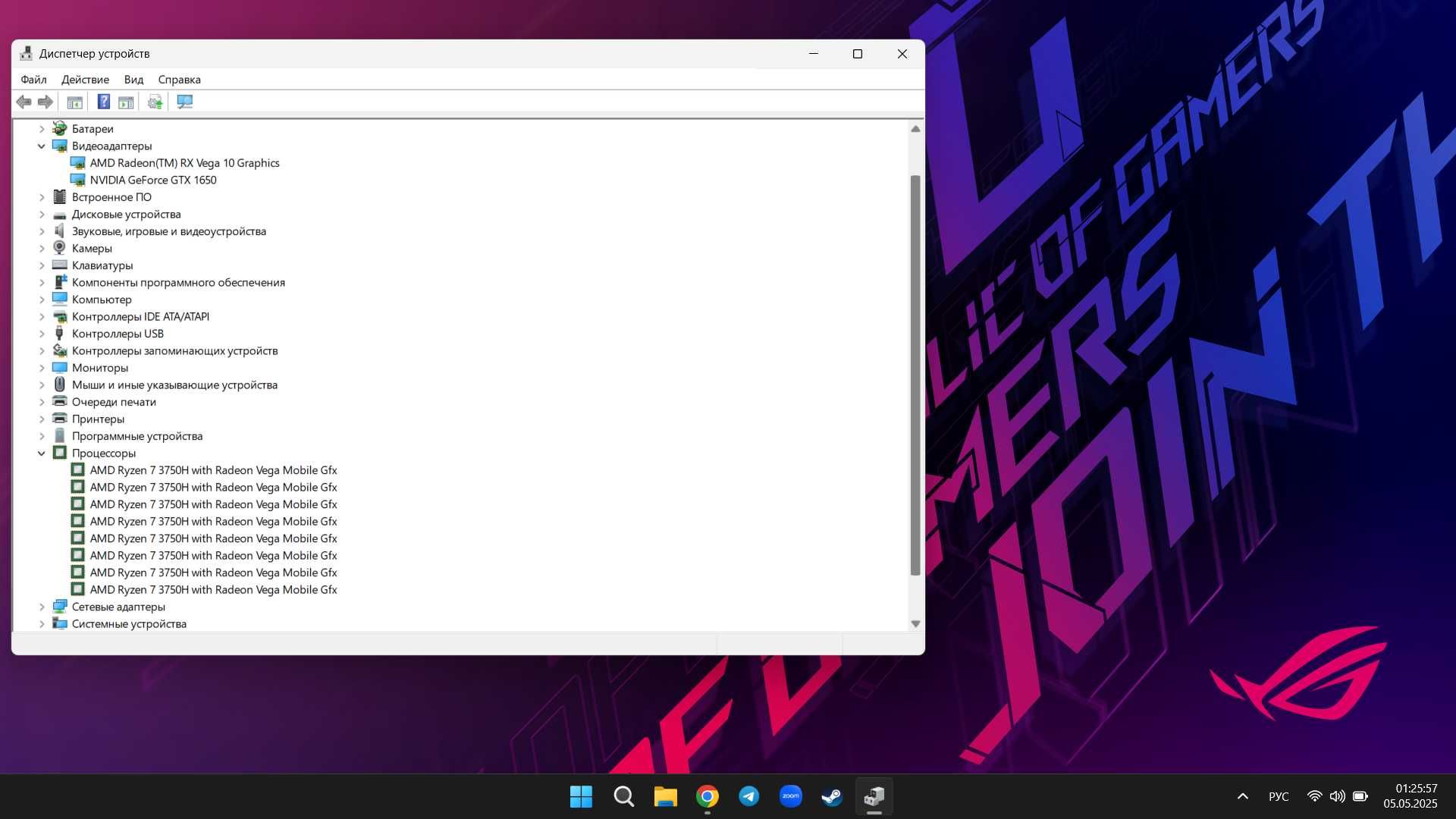The width and height of the screenshot is (1456, 819).
Task: Collapse the Видеоадаптеры node
Action: pos(42,146)
